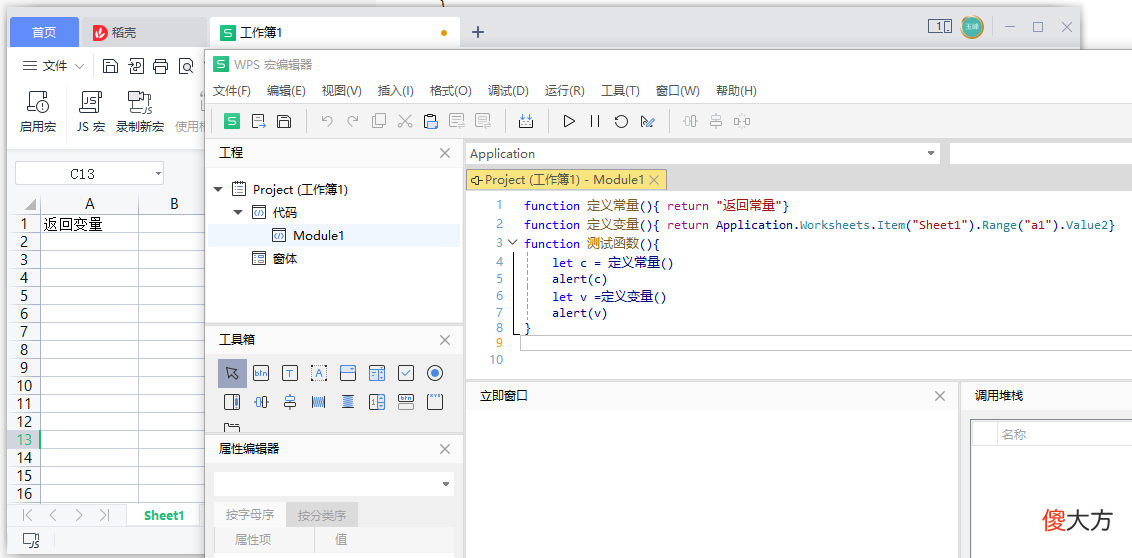Pick the radio button control in toolbox

(x=435, y=373)
